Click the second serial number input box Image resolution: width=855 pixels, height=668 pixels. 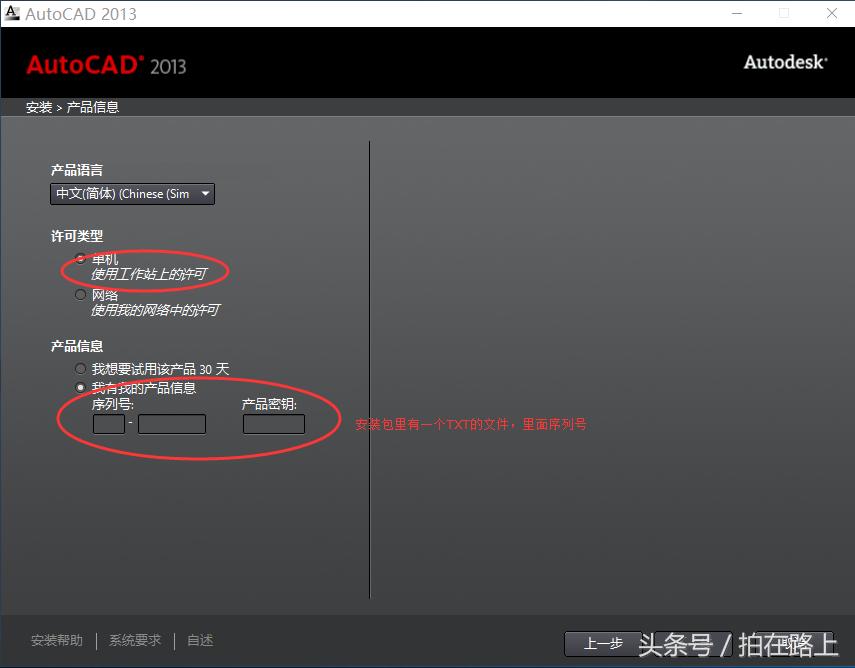coord(171,423)
